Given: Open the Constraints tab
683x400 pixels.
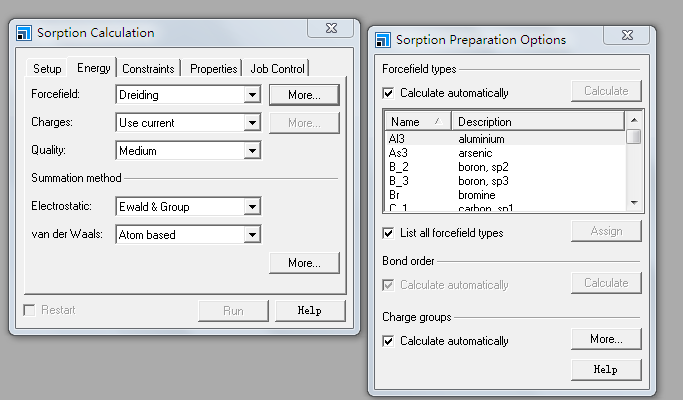Looking at the screenshot, I should pos(148,69).
